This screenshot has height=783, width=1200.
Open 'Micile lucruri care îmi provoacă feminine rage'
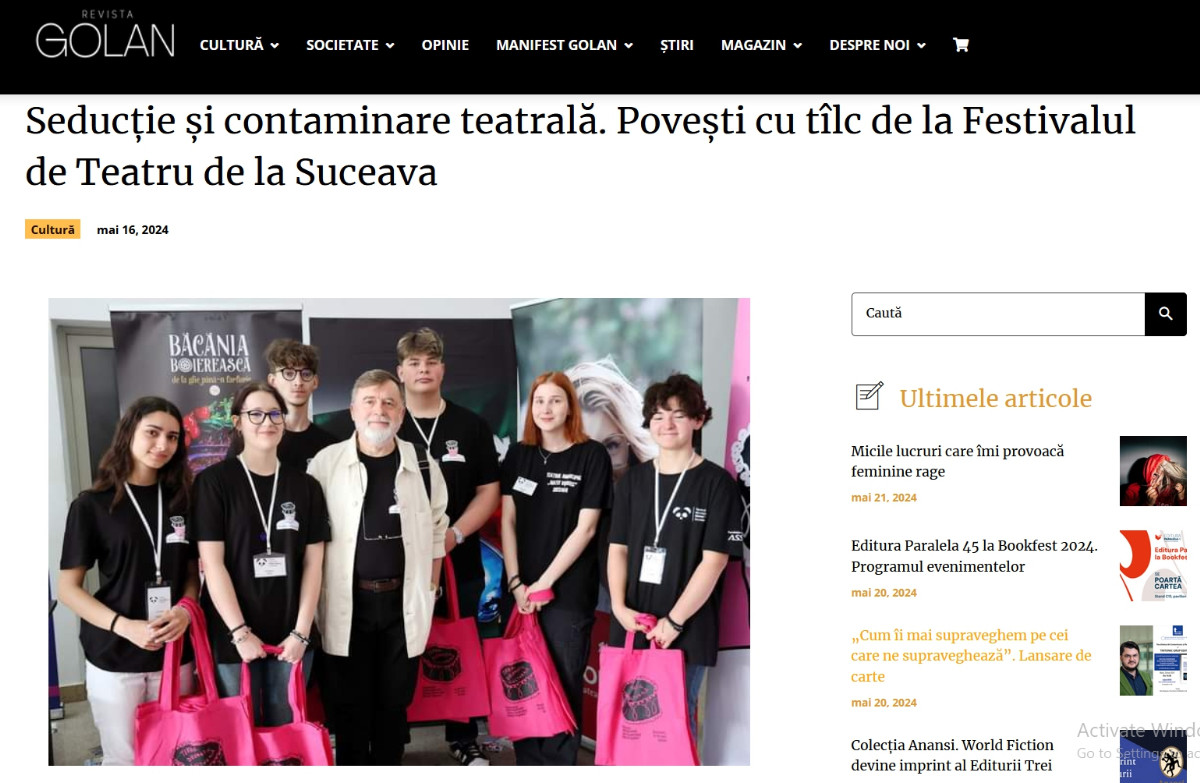point(957,461)
